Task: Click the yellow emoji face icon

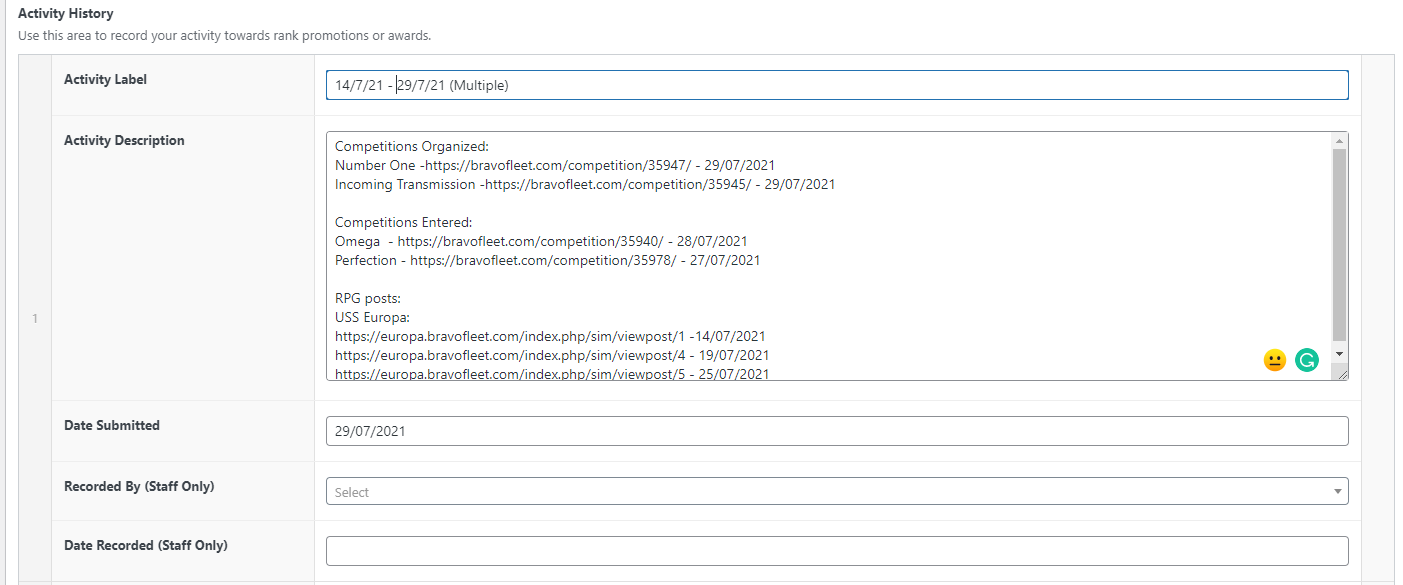Action: point(1274,360)
